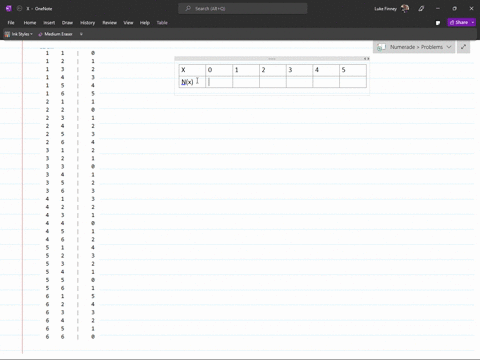Click the table header cell 1
Viewport: 480px width, 360px height.
click(x=246, y=70)
